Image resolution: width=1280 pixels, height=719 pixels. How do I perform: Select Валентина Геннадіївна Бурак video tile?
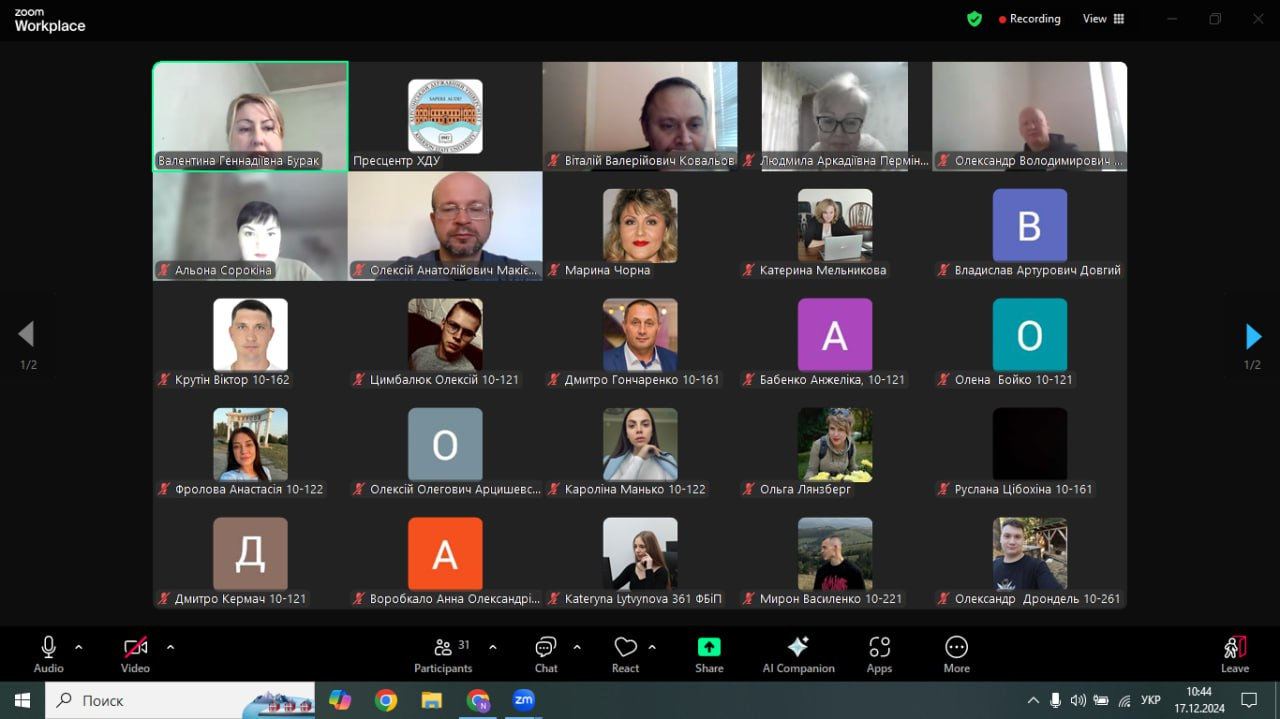pos(250,116)
